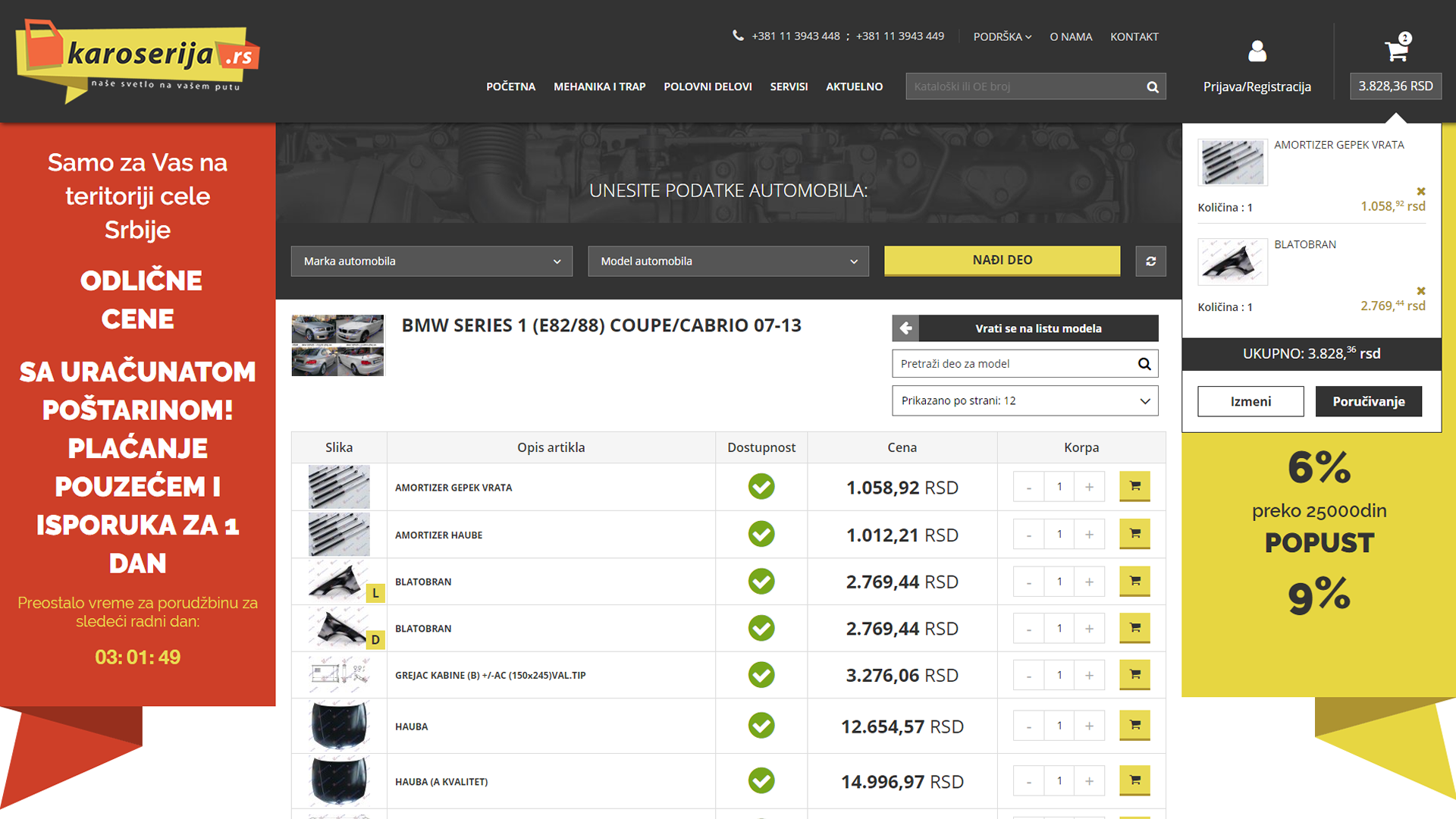Edit quantity field for HAUBA (A KVALITET)
The height and width of the screenshot is (819, 1456).
coord(1059,780)
